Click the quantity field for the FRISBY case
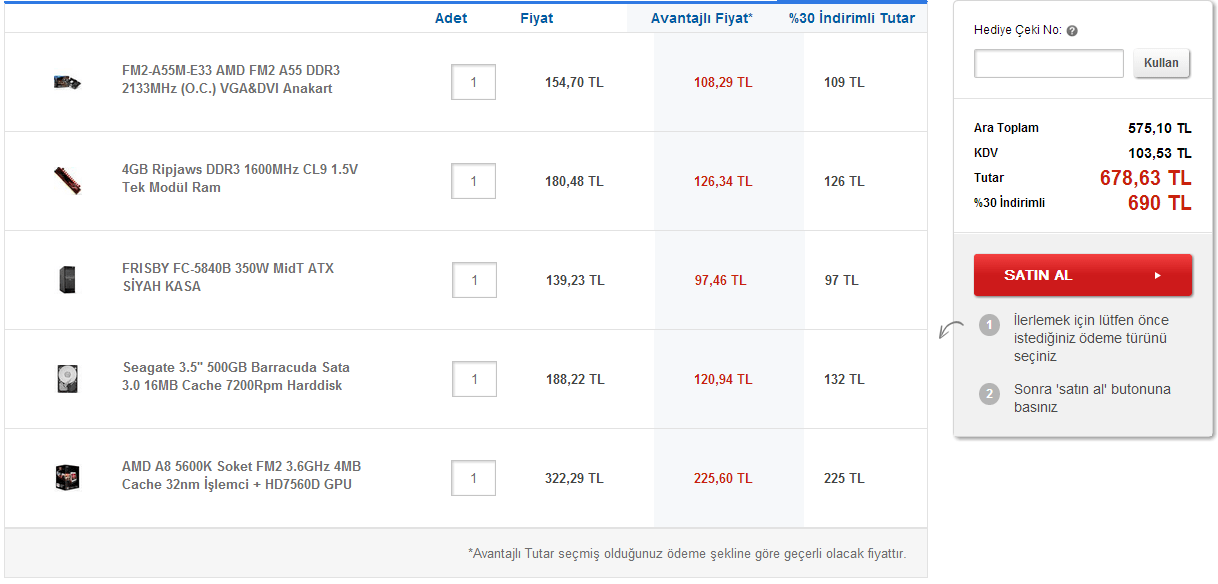 pyautogui.click(x=474, y=280)
